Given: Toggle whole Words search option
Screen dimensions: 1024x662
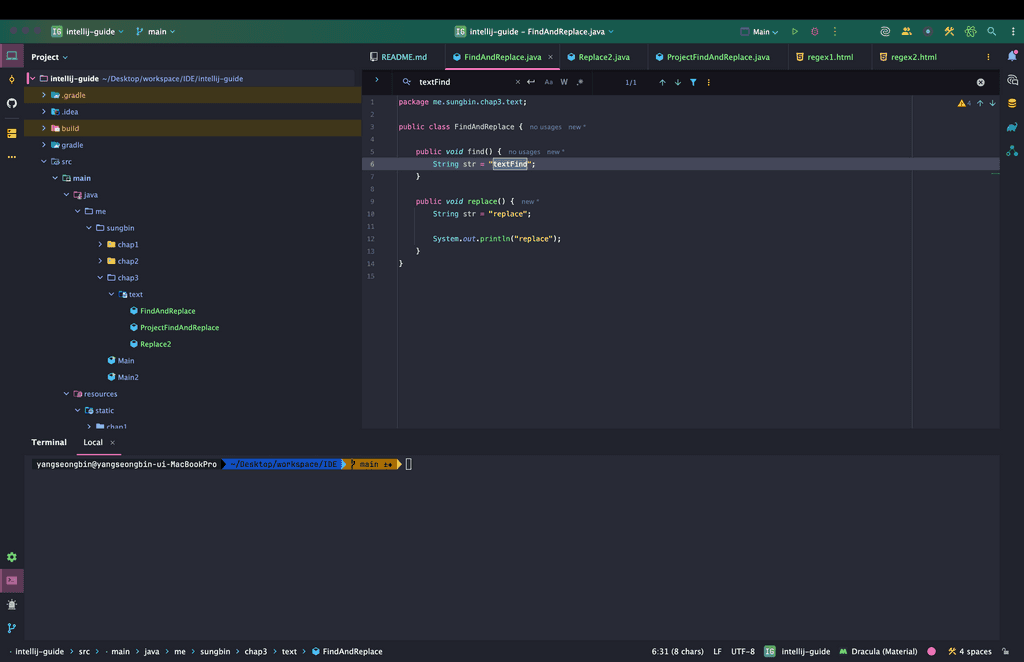Looking at the screenshot, I should pyautogui.click(x=564, y=82).
